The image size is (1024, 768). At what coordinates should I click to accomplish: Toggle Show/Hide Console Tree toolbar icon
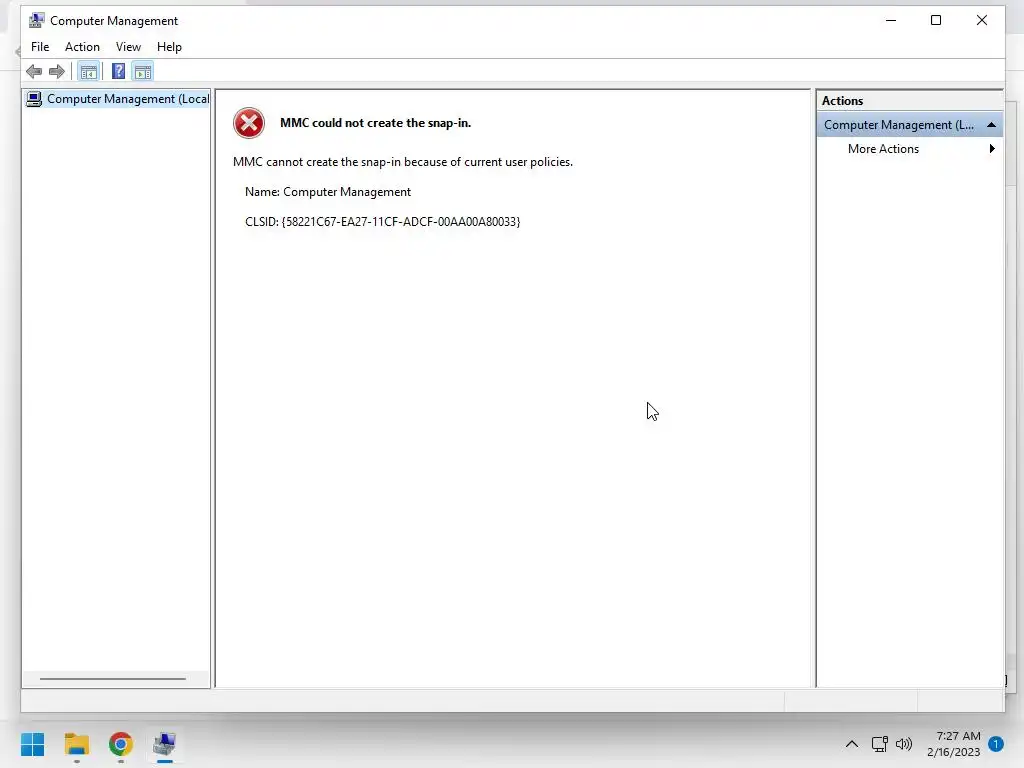88,71
